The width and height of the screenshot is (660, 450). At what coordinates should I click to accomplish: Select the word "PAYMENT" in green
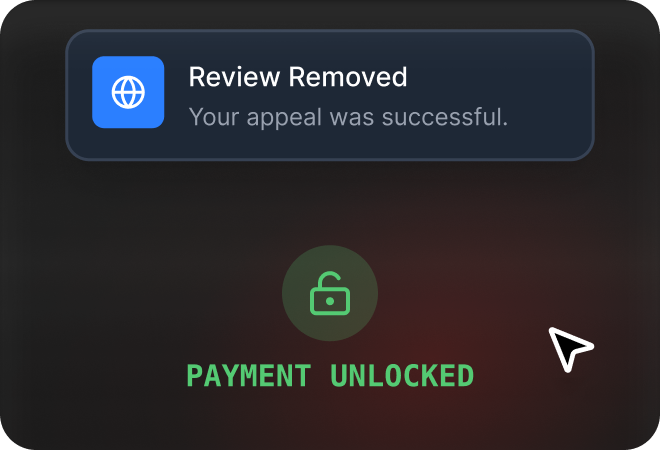tap(249, 375)
